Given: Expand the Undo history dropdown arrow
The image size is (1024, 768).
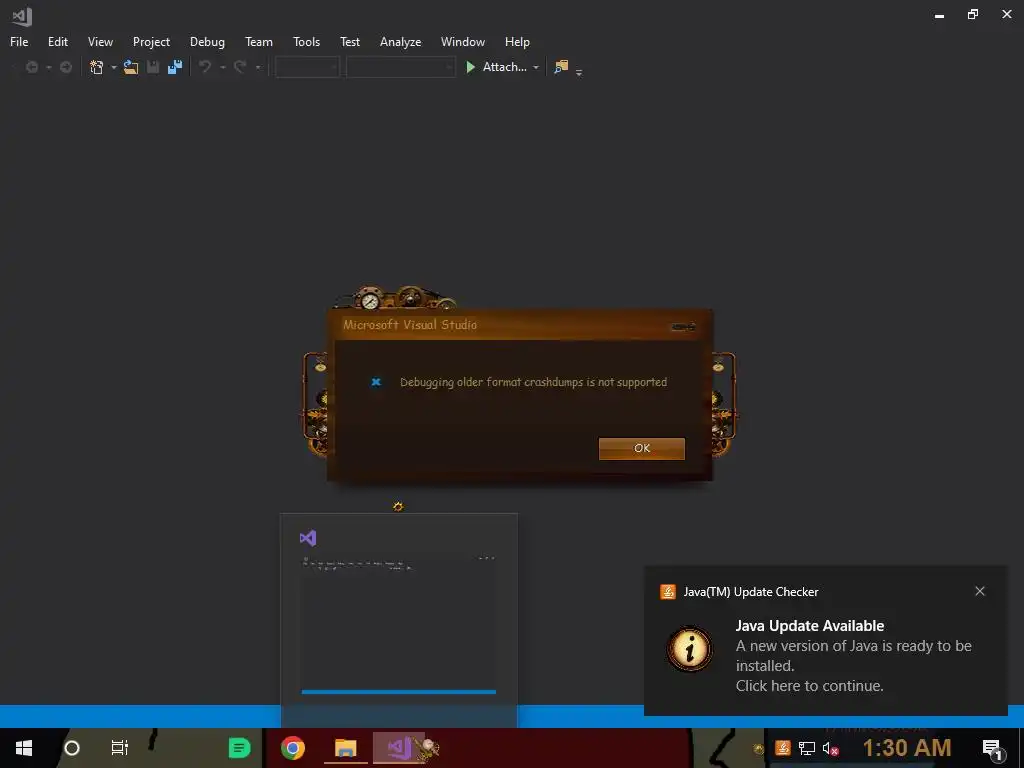Looking at the screenshot, I should point(222,67).
